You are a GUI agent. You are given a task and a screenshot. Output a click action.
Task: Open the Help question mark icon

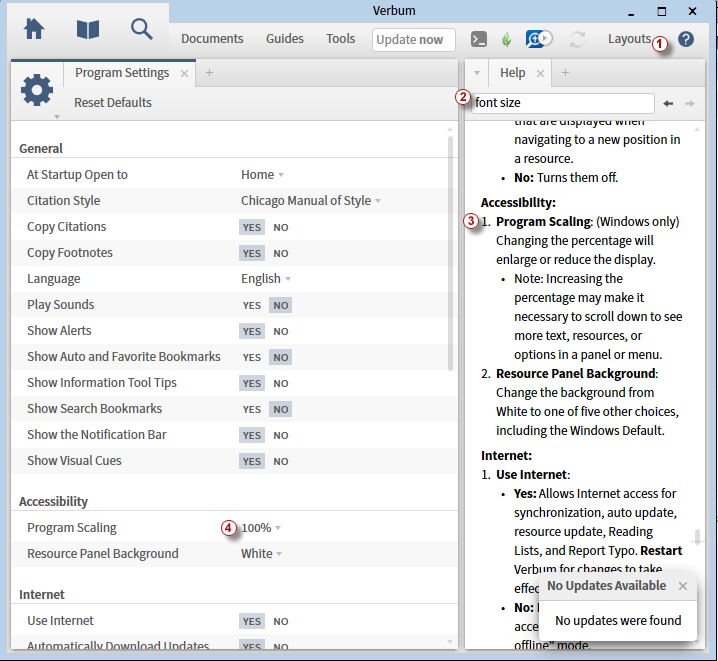[686, 39]
